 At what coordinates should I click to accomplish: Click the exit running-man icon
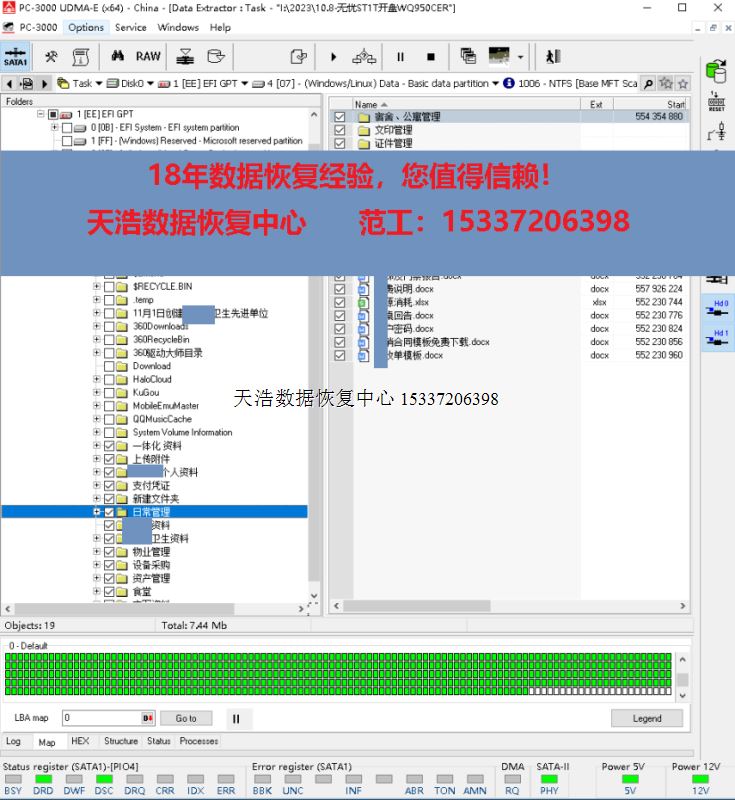pyautogui.click(x=554, y=57)
